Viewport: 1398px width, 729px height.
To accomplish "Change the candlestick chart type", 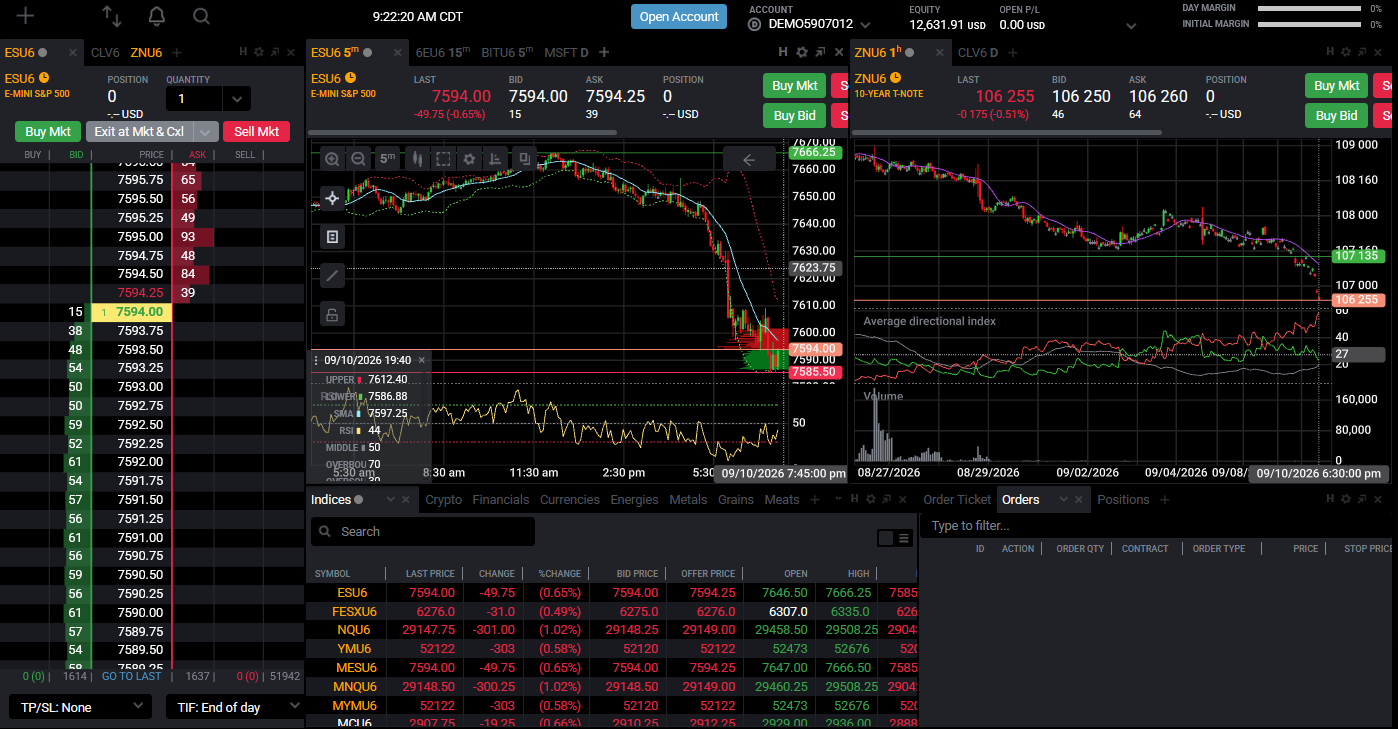I will coord(415,159).
